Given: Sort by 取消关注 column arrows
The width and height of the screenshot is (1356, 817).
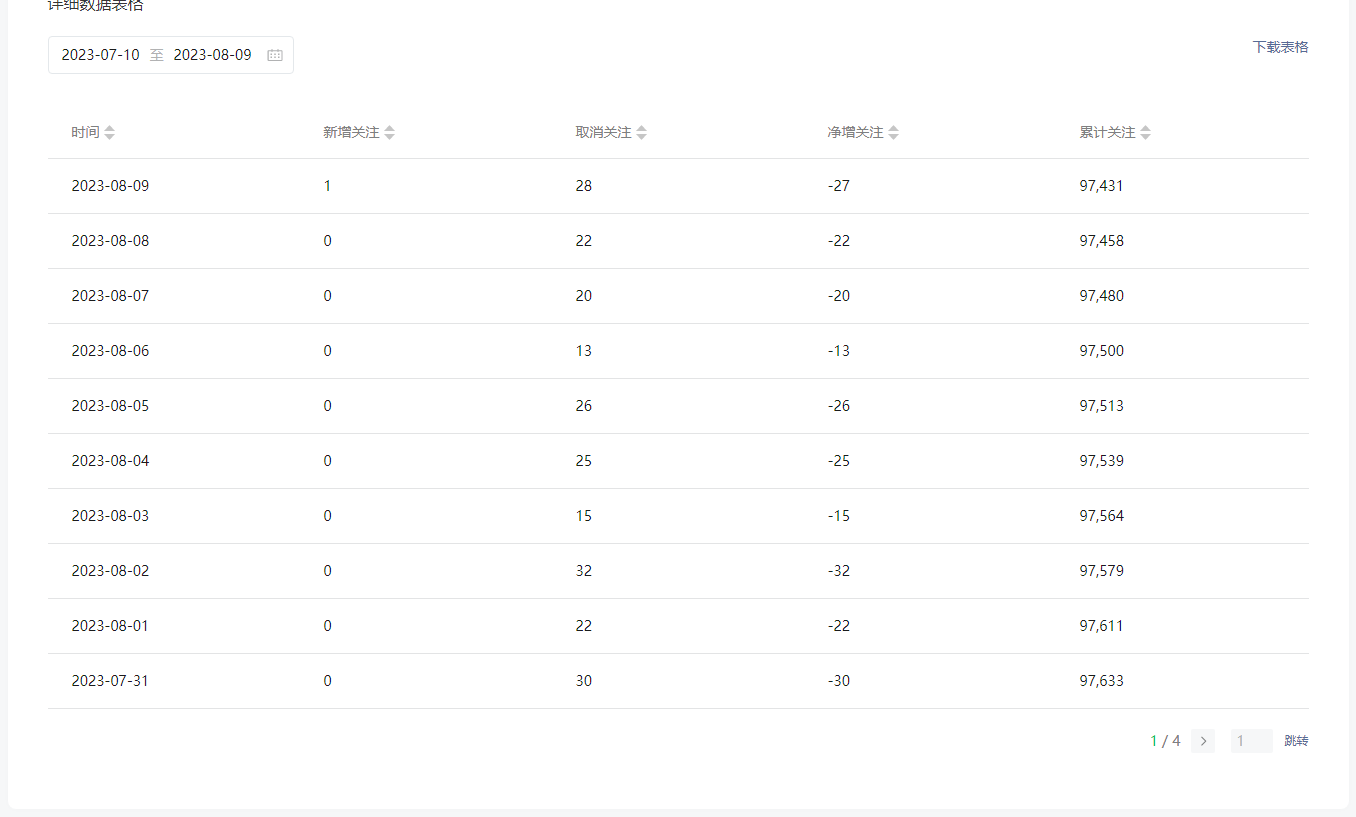Looking at the screenshot, I should click(x=642, y=132).
